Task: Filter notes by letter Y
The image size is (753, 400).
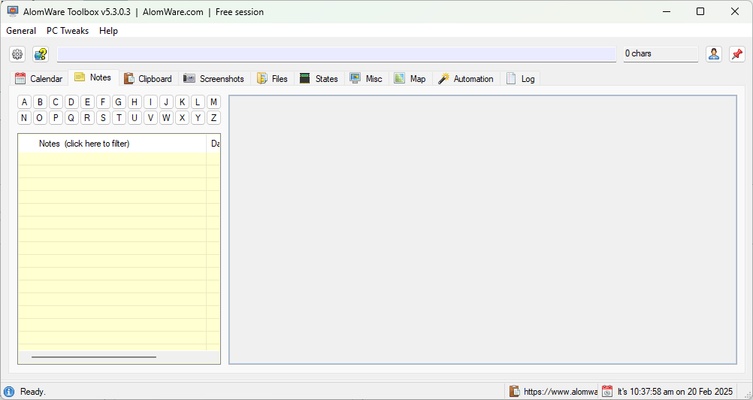Action: pyautogui.click(x=198, y=118)
